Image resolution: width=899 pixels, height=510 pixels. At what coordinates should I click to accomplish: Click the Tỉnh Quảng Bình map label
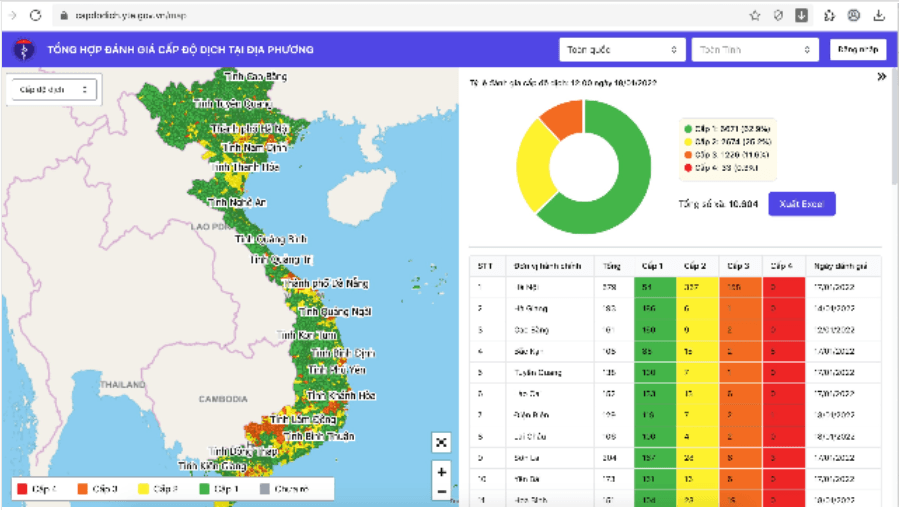coord(271,239)
